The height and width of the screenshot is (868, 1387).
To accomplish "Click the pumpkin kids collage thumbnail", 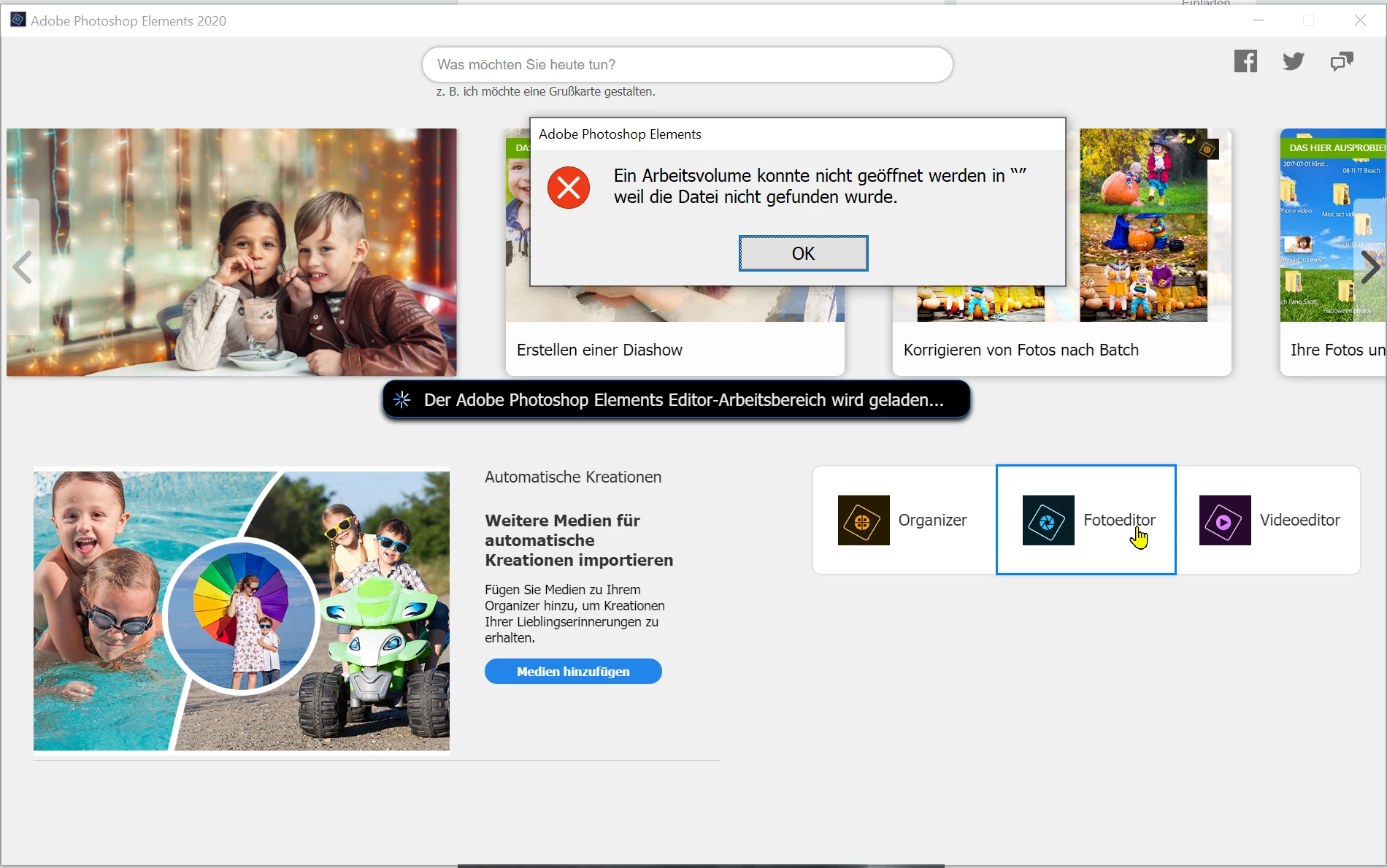I will (1143, 226).
